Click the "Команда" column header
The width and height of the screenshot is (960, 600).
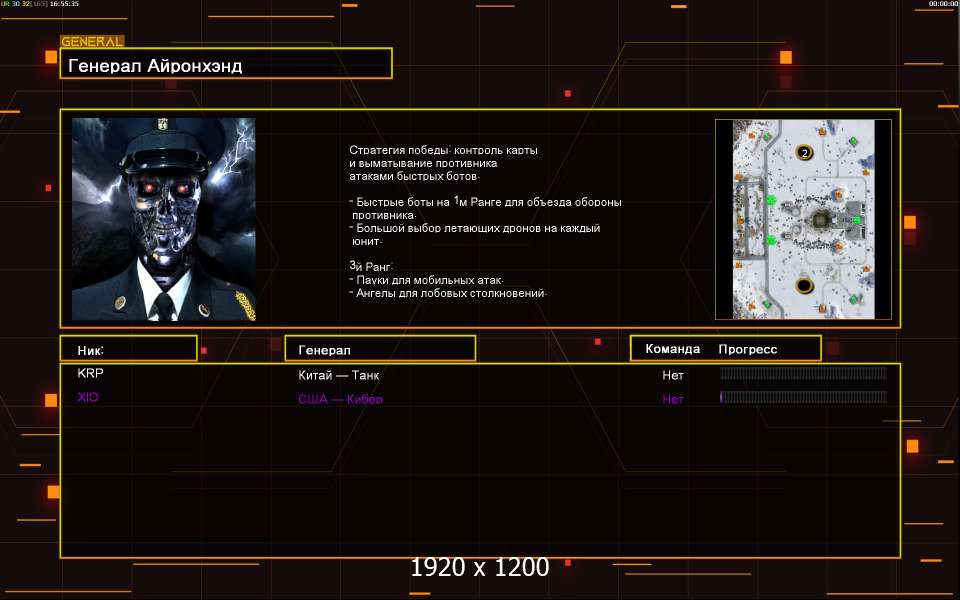tap(673, 349)
